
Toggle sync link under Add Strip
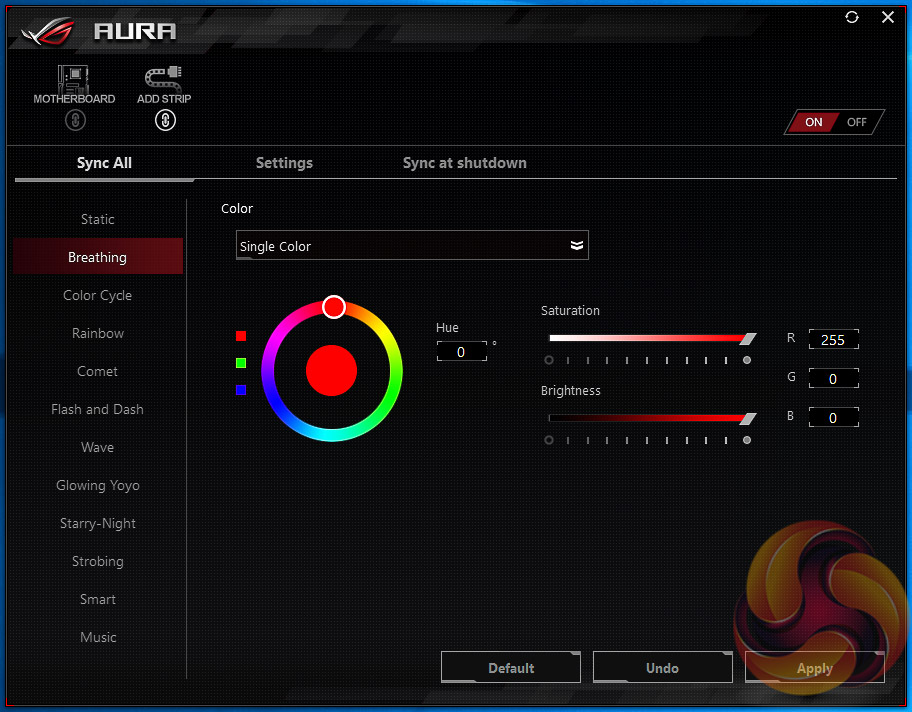coord(165,120)
